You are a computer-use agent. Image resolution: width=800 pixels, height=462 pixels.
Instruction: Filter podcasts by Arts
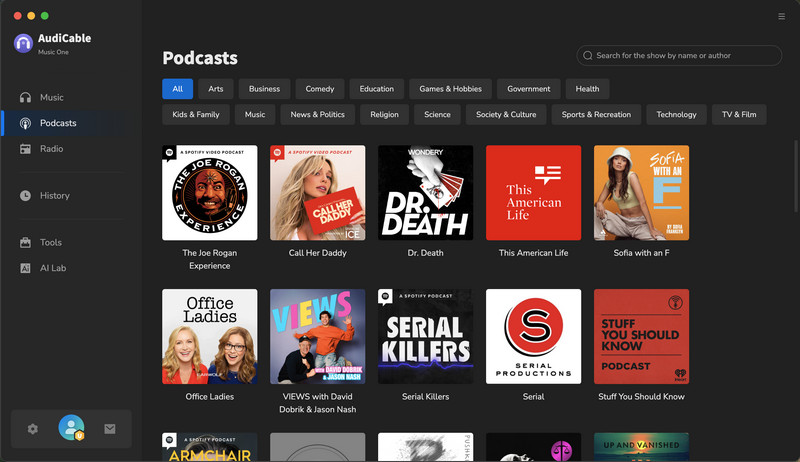(x=216, y=89)
